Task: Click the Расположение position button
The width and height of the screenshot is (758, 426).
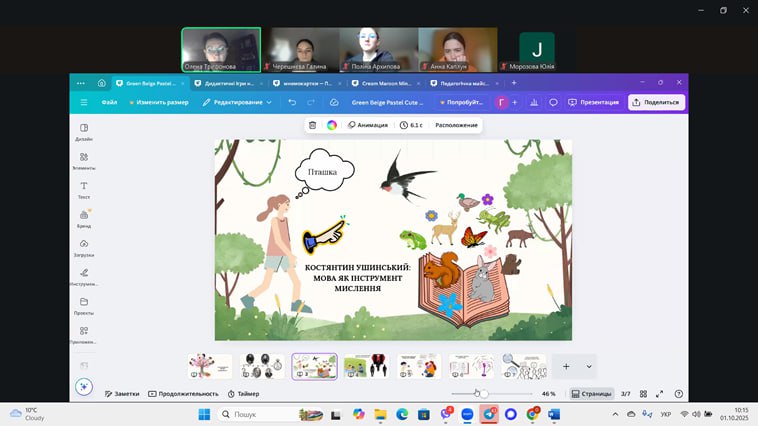Action: pyautogui.click(x=456, y=125)
